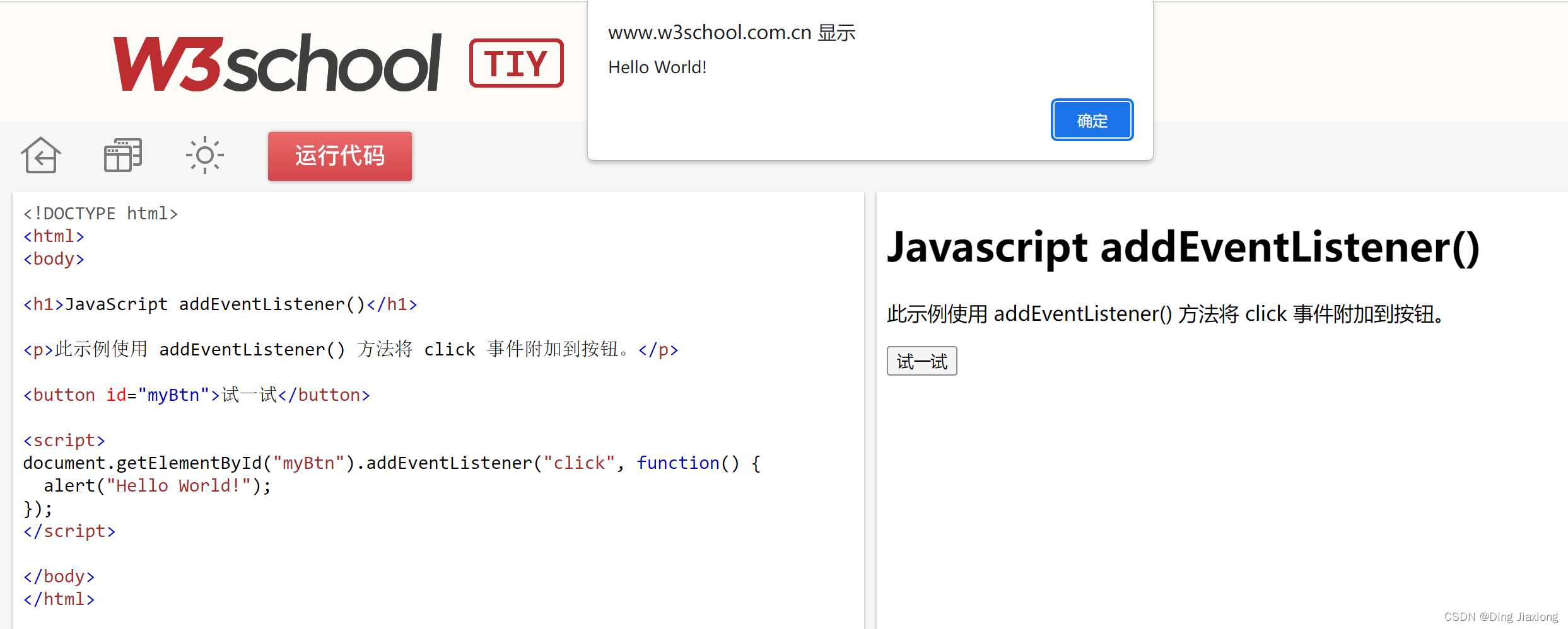
Task: Click the opening <html> tag line
Action: [x=54, y=236]
